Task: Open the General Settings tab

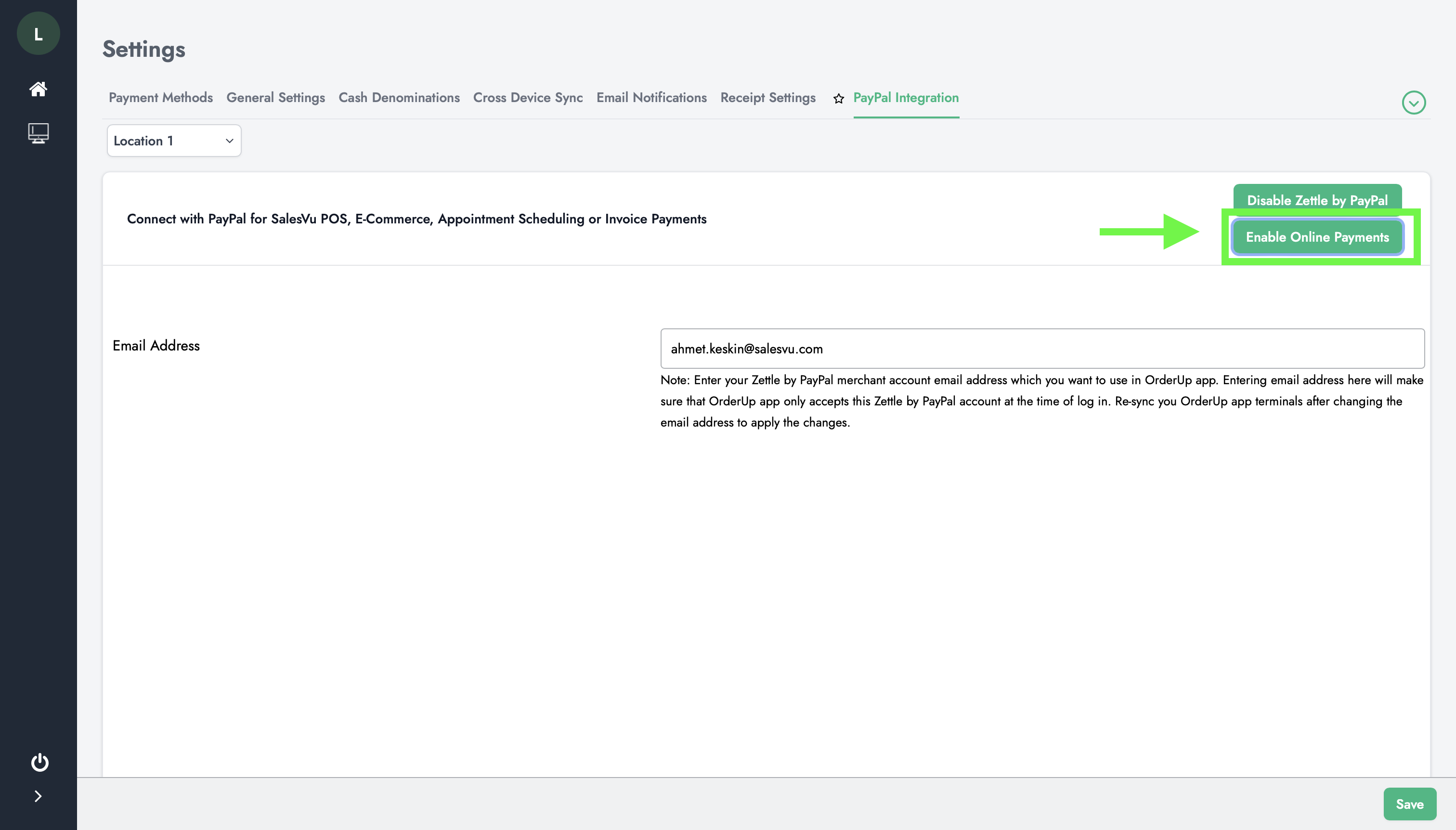Action: click(275, 97)
